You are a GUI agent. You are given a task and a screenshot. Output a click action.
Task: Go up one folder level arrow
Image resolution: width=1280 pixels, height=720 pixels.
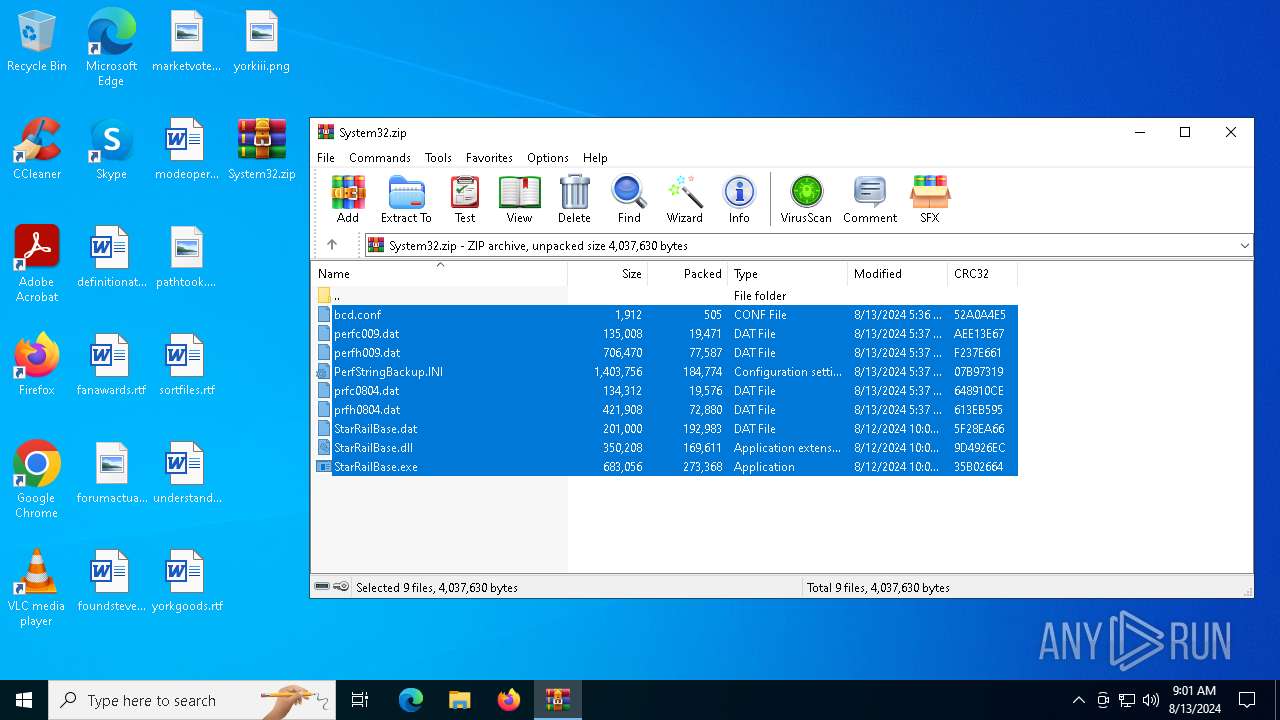(332, 245)
